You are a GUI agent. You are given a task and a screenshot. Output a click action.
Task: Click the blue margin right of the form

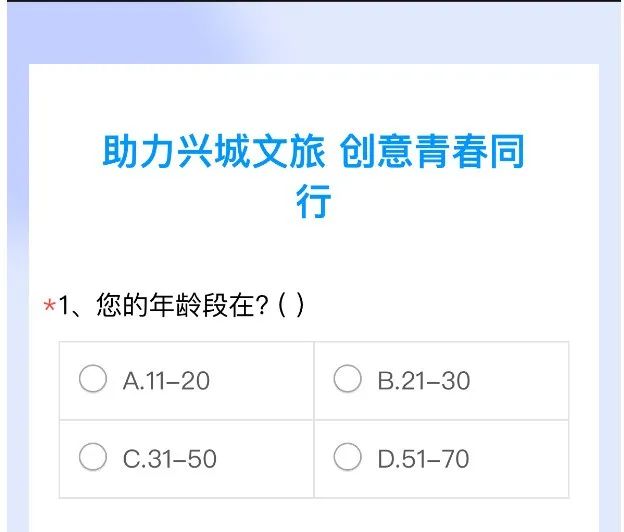(610, 300)
